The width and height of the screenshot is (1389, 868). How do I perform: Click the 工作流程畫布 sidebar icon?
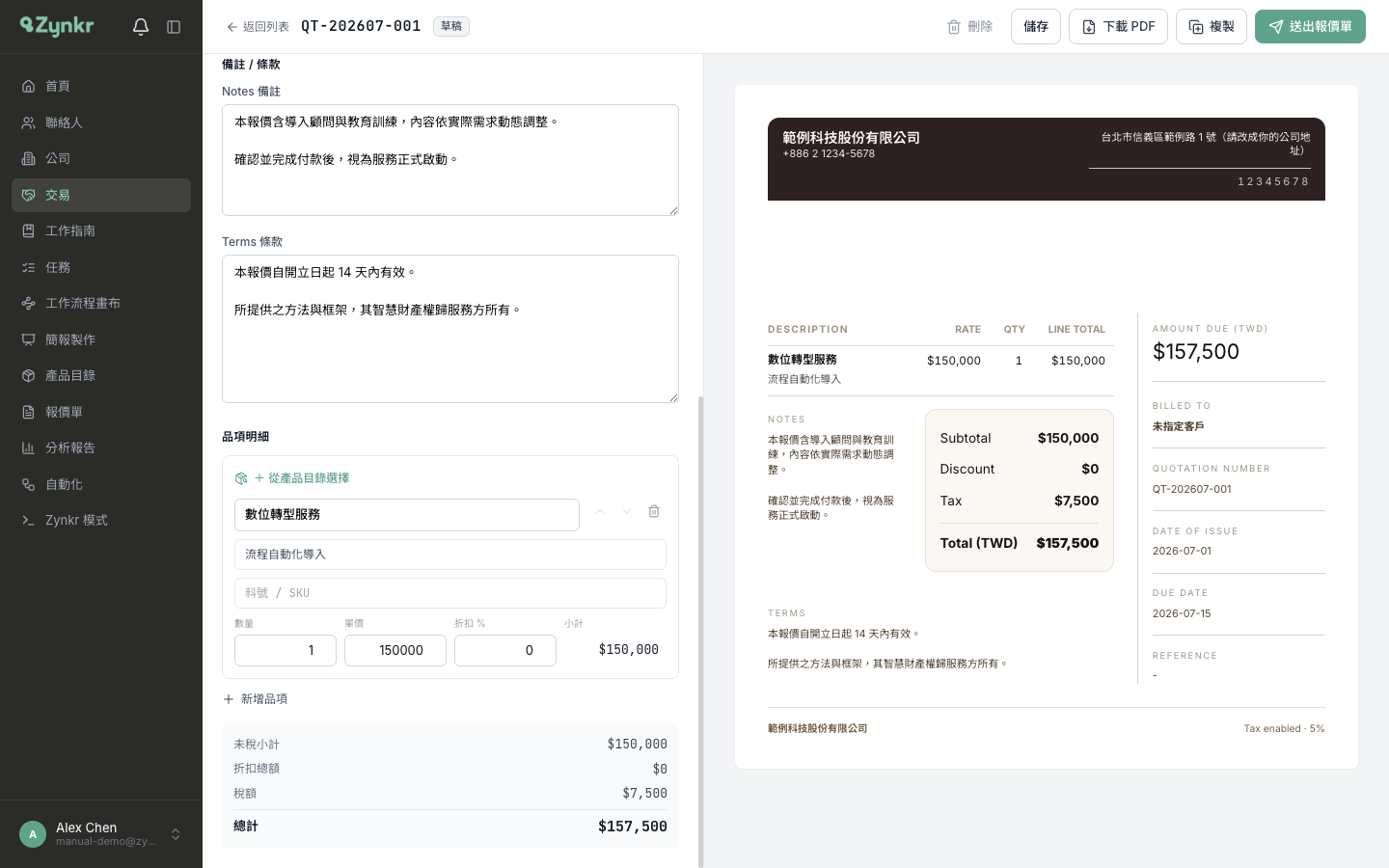point(29,303)
